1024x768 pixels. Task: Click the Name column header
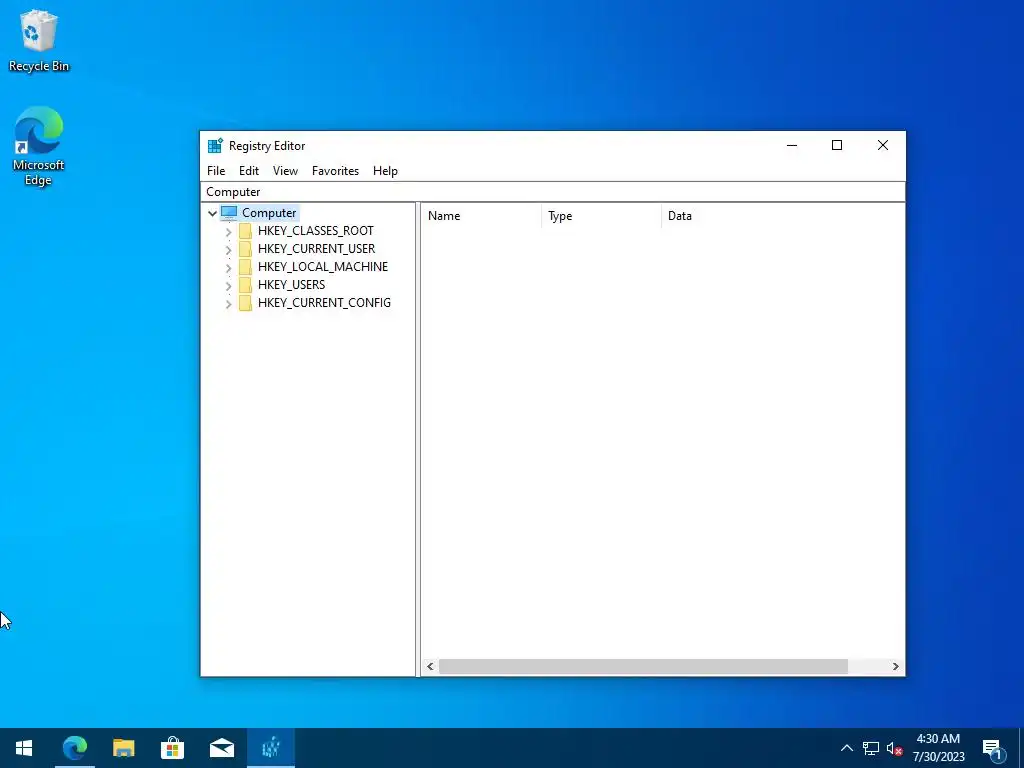(x=482, y=216)
